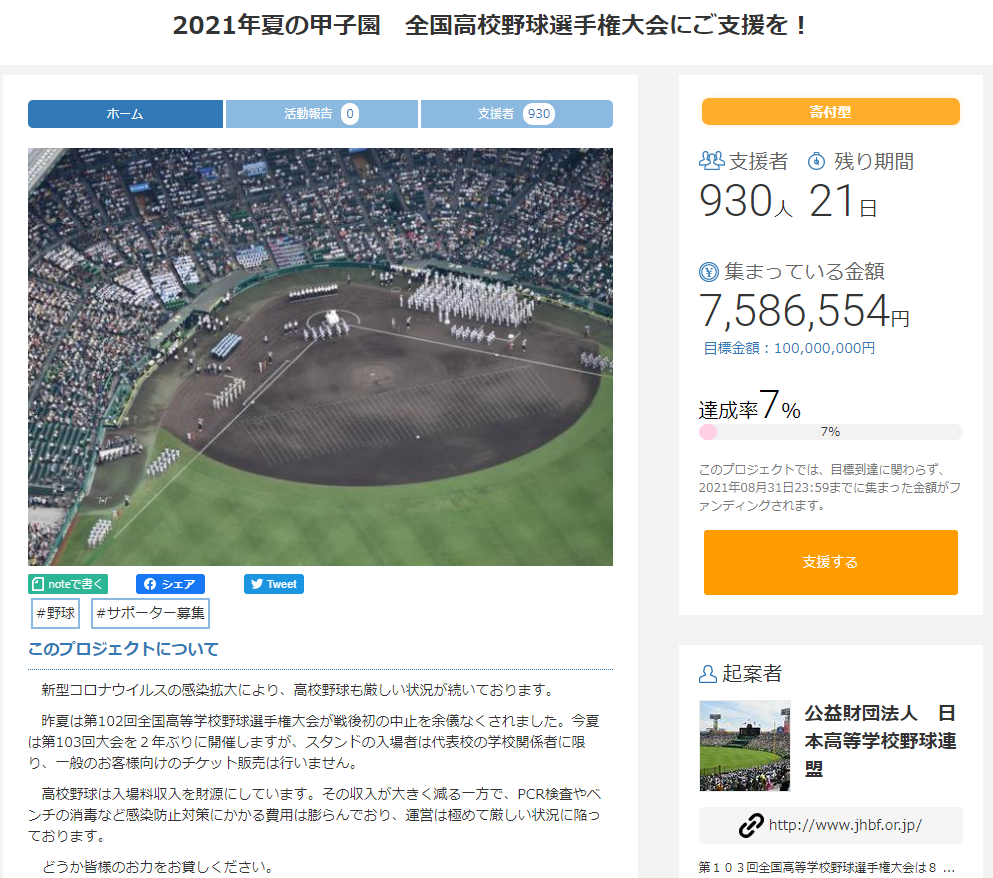Click the project initiator person icon

click(707, 673)
